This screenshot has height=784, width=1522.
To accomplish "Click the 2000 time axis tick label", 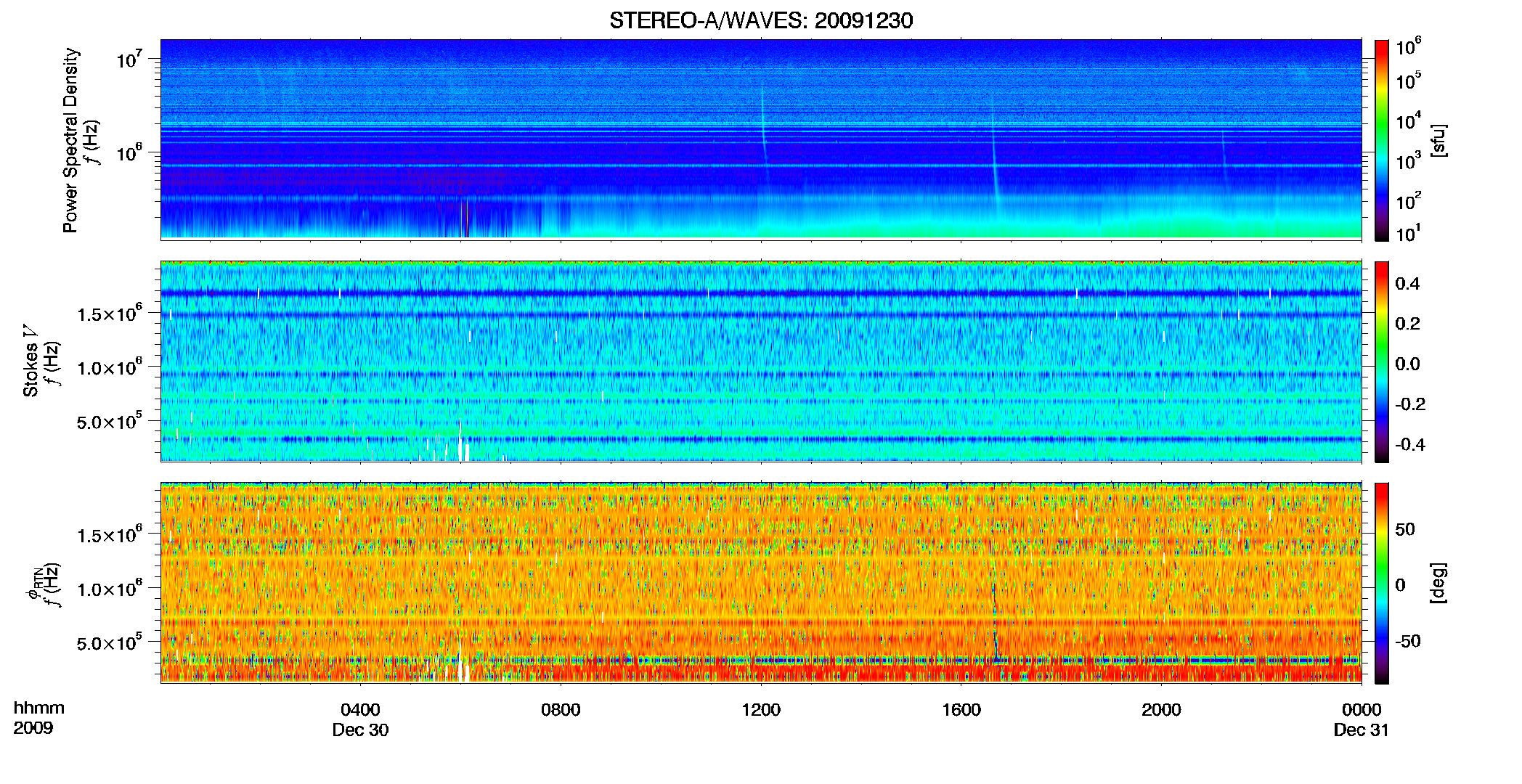I will pyautogui.click(x=1161, y=710).
